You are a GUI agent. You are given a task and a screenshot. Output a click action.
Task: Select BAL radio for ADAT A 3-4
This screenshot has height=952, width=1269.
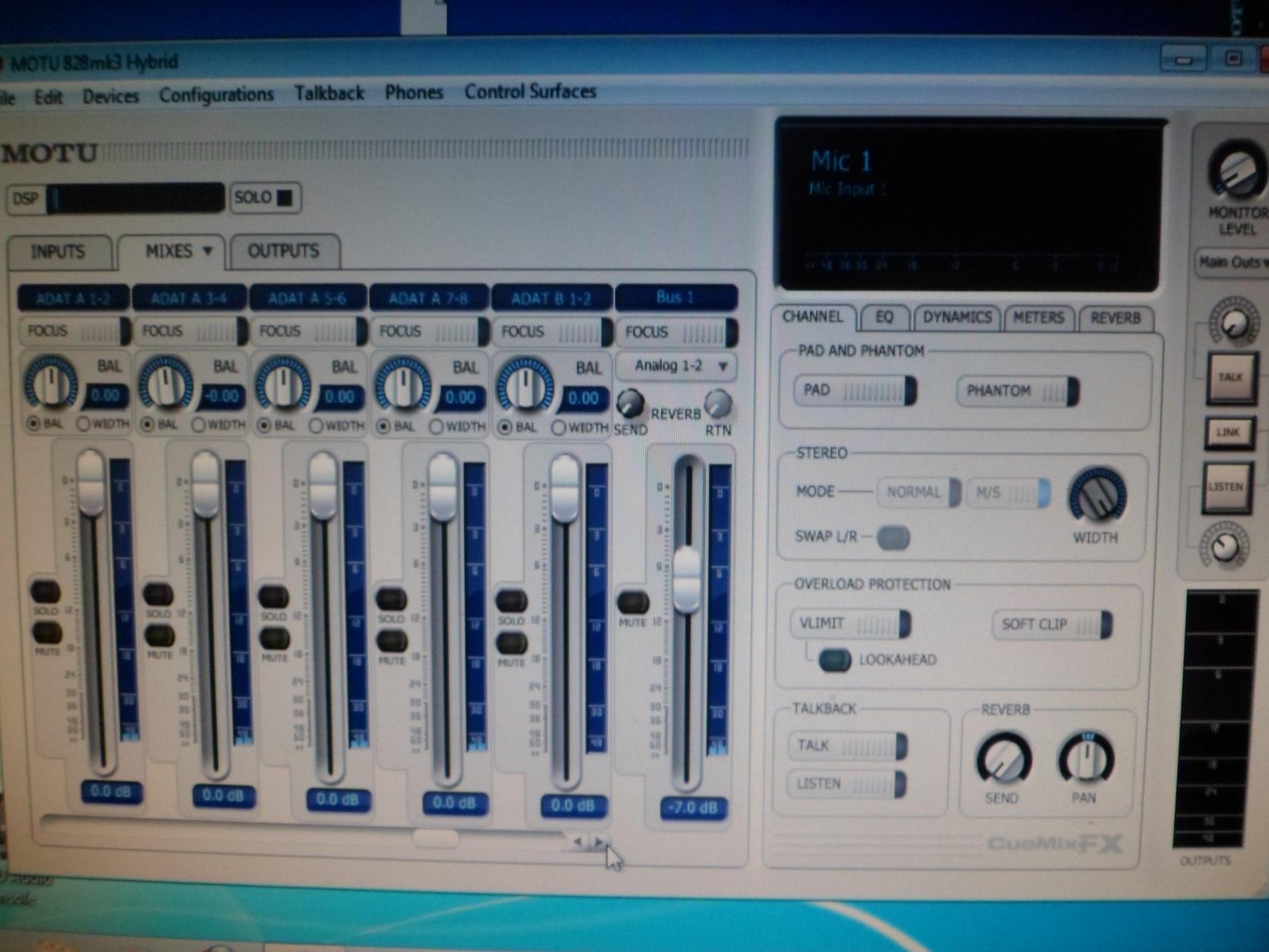point(148,424)
